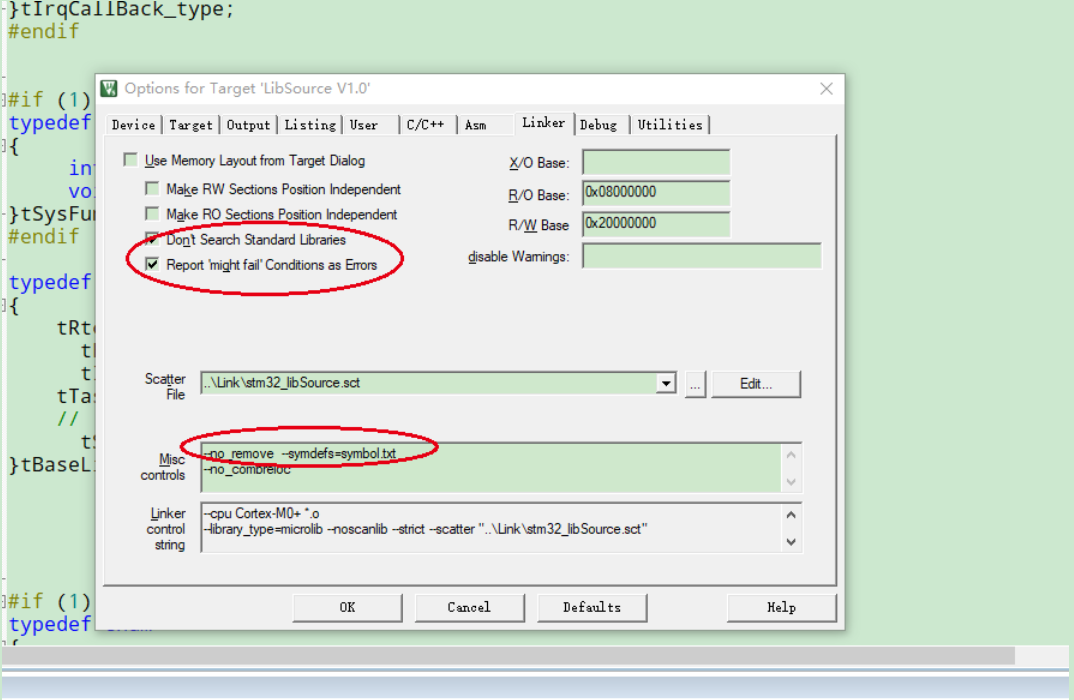Screen dimensions: 1074x700
Task: Open the Output tab
Action: pyautogui.click(x=249, y=125)
